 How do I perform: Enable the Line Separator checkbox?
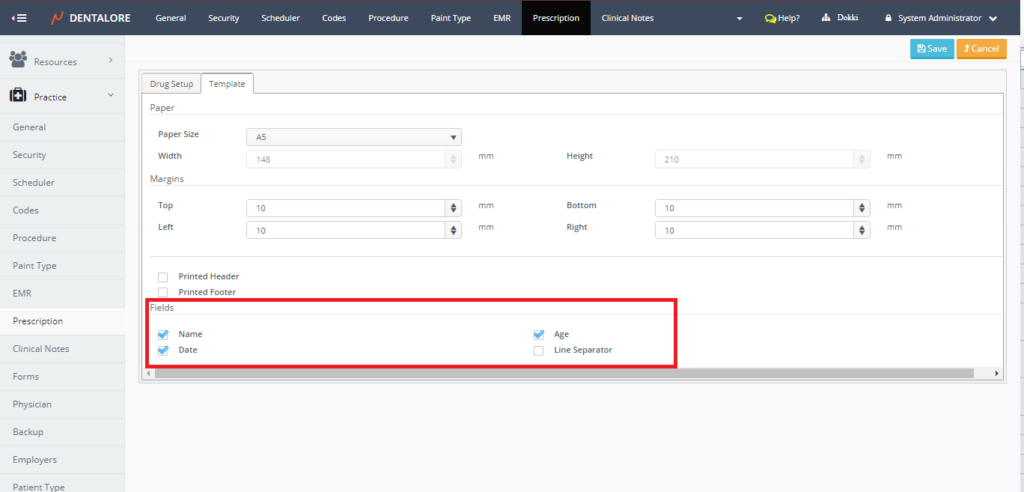(x=539, y=350)
